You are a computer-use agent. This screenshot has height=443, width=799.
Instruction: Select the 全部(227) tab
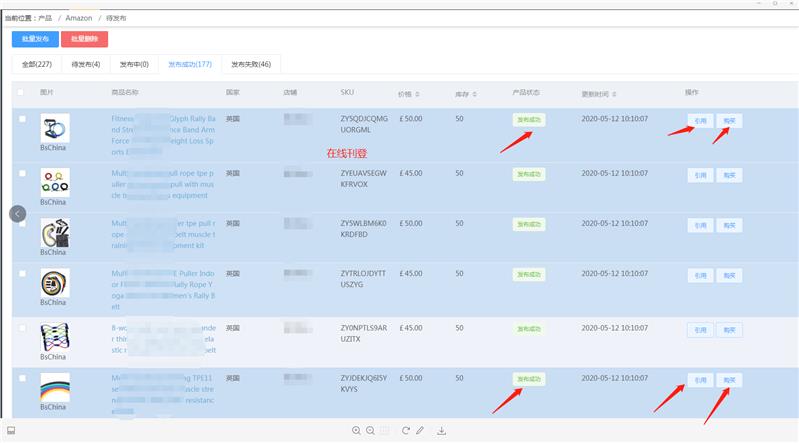point(37,64)
